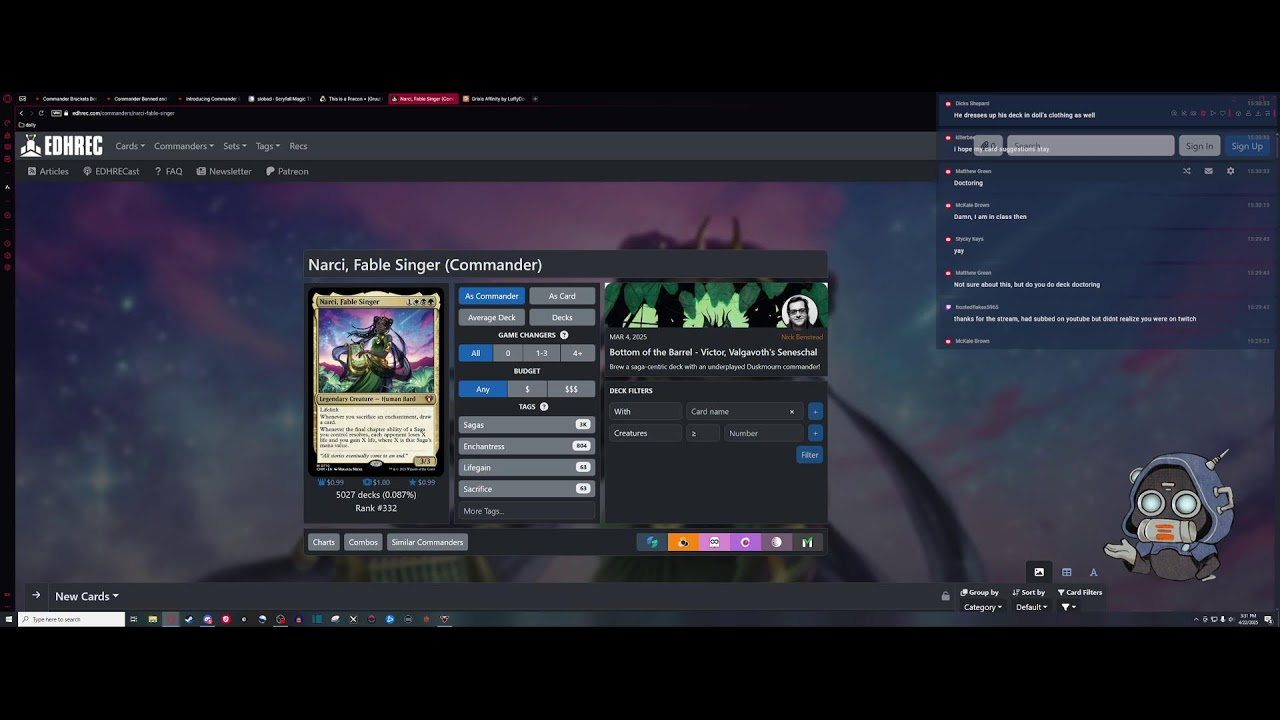Click the Decks button

(562, 317)
